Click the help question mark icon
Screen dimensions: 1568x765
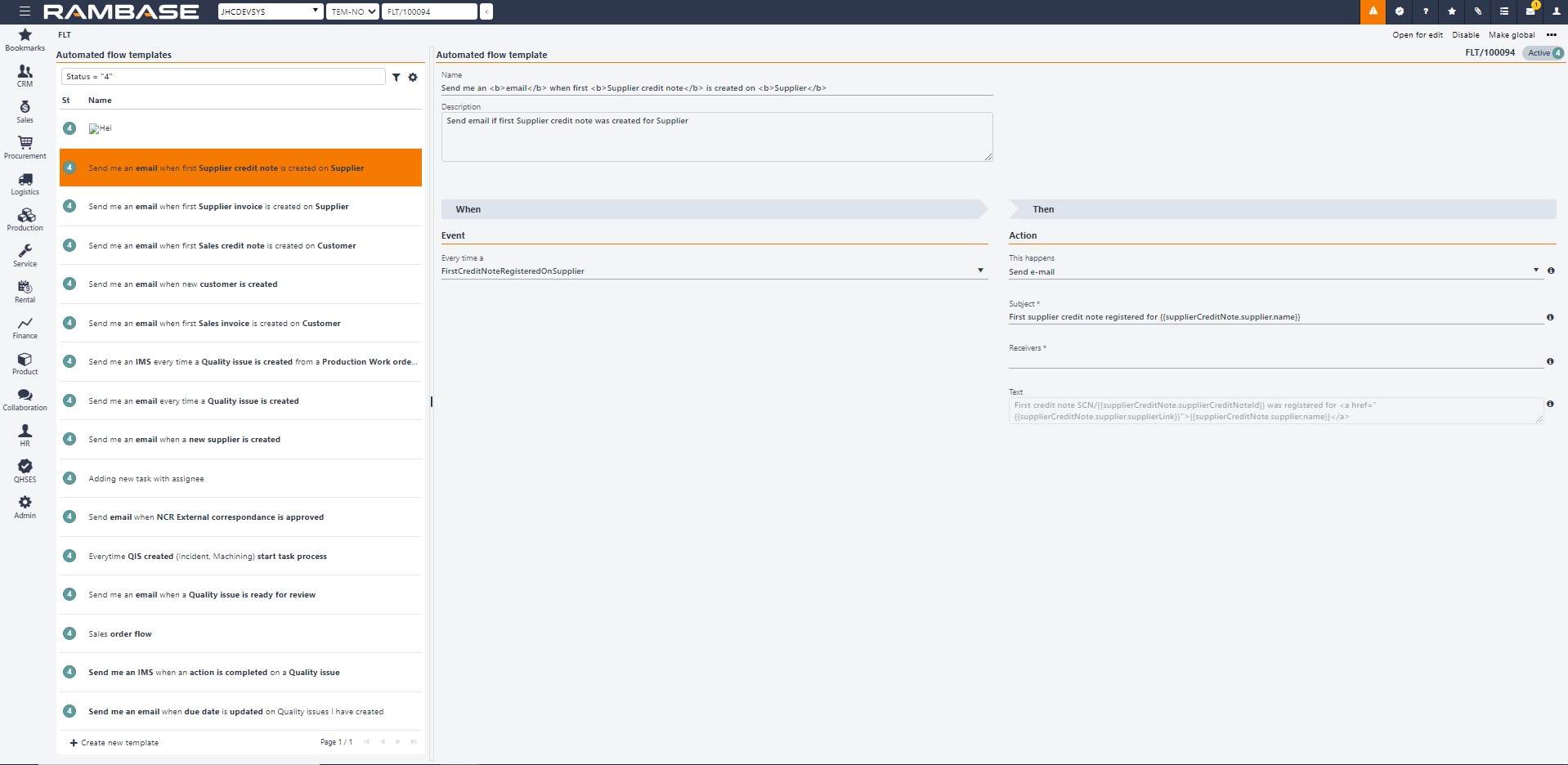pyautogui.click(x=1425, y=11)
